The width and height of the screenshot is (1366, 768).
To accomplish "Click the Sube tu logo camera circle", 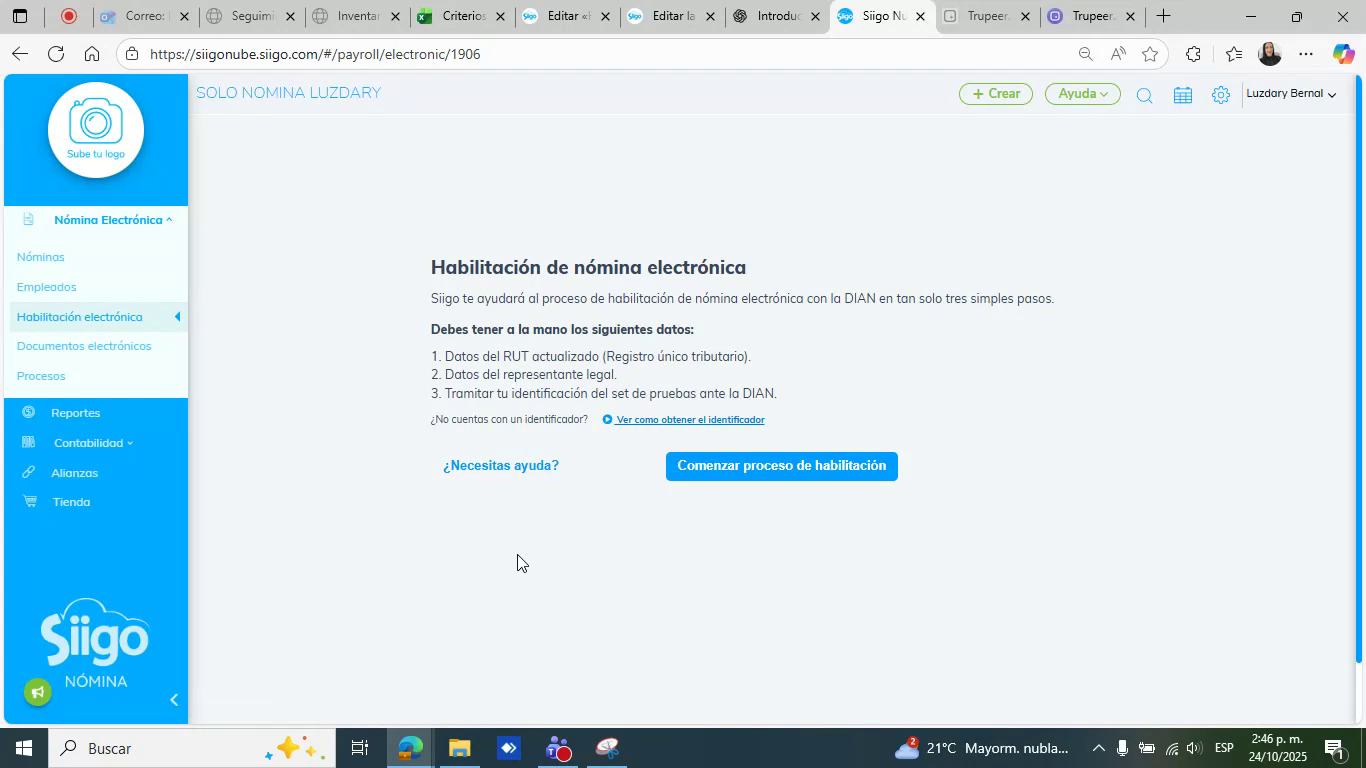I will coord(96,130).
